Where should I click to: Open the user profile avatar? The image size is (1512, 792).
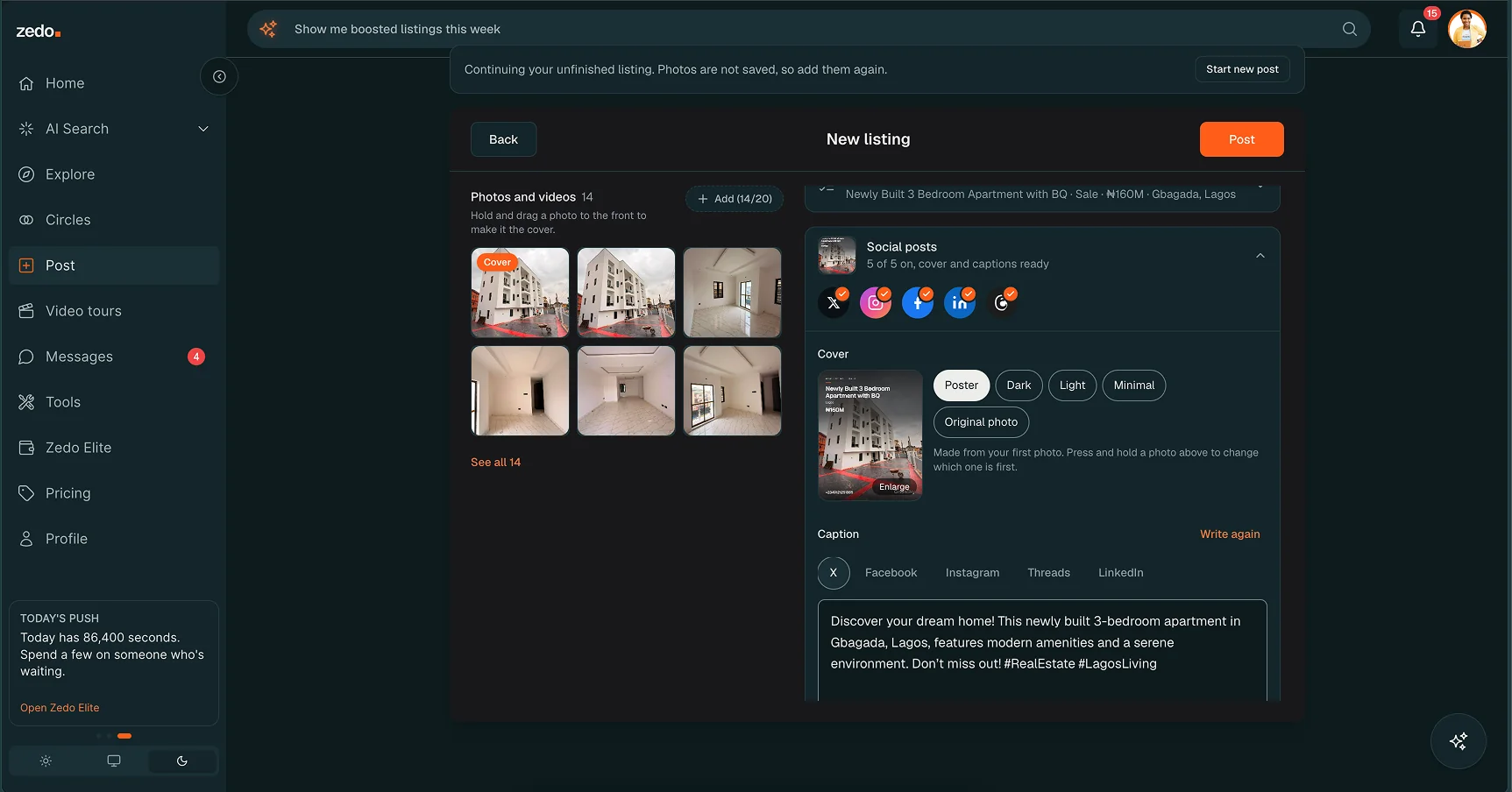(x=1467, y=29)
